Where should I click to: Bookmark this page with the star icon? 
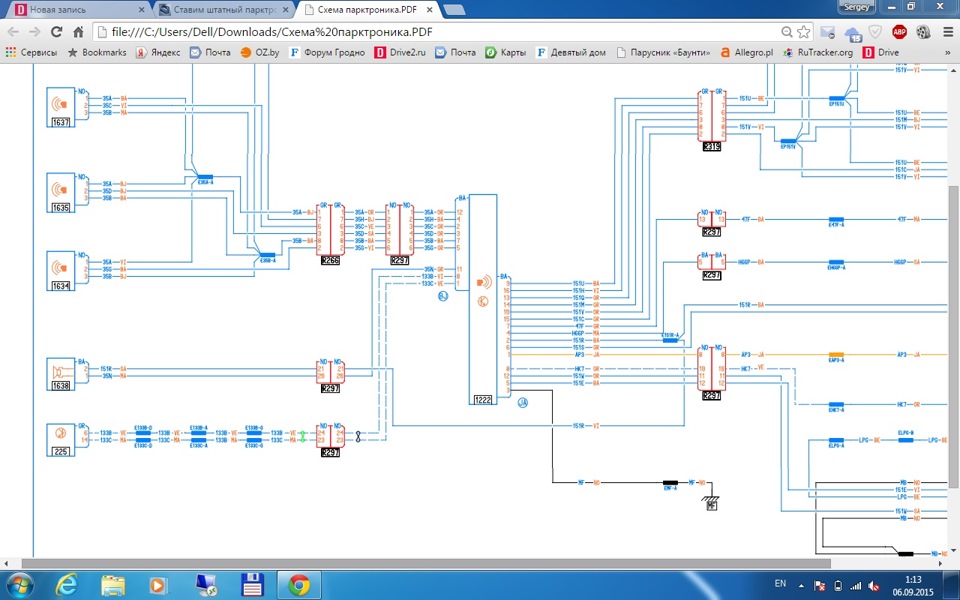tap(803, 32)
